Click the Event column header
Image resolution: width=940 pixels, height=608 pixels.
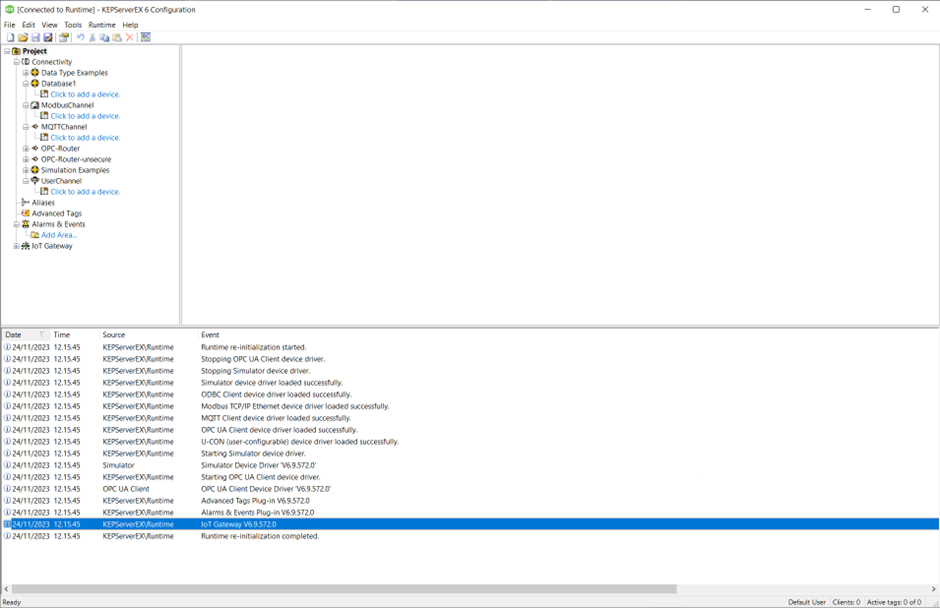tap(568, 335)
